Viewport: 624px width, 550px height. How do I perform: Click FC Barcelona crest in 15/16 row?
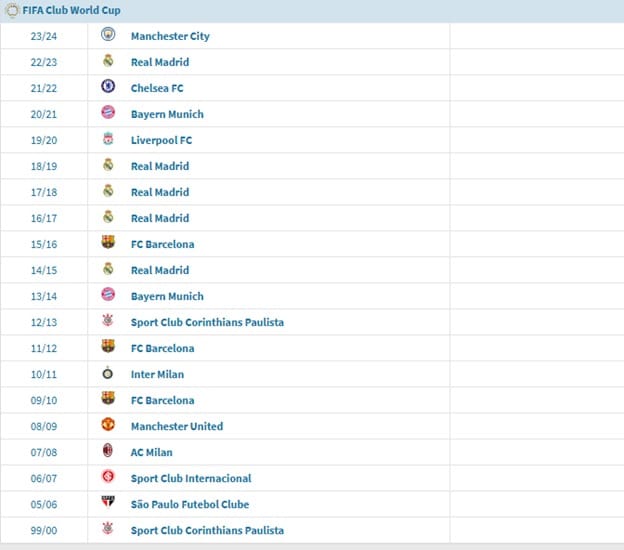click(x=108, y=242)
